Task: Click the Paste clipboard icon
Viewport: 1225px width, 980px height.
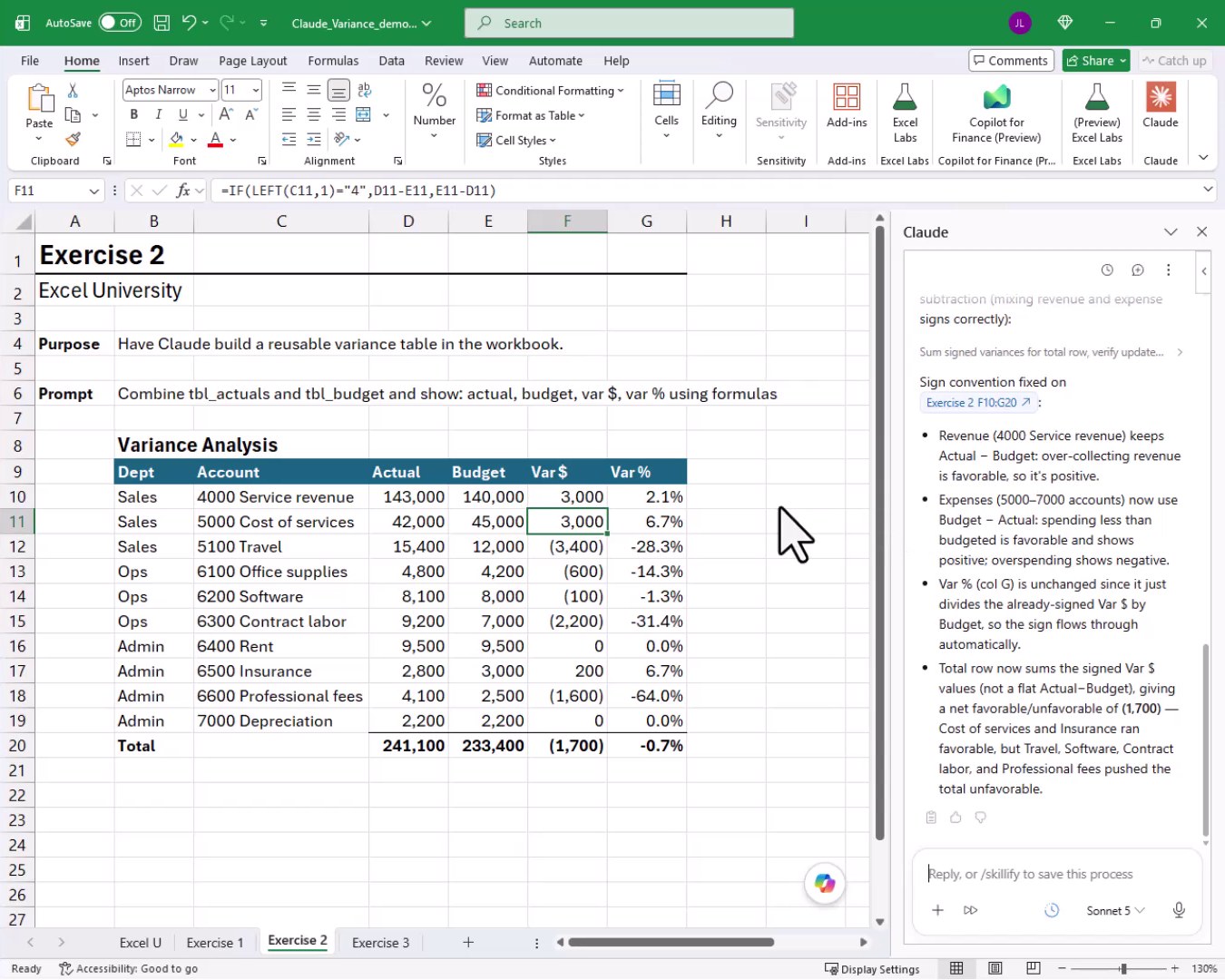Action: coord(40,98)
